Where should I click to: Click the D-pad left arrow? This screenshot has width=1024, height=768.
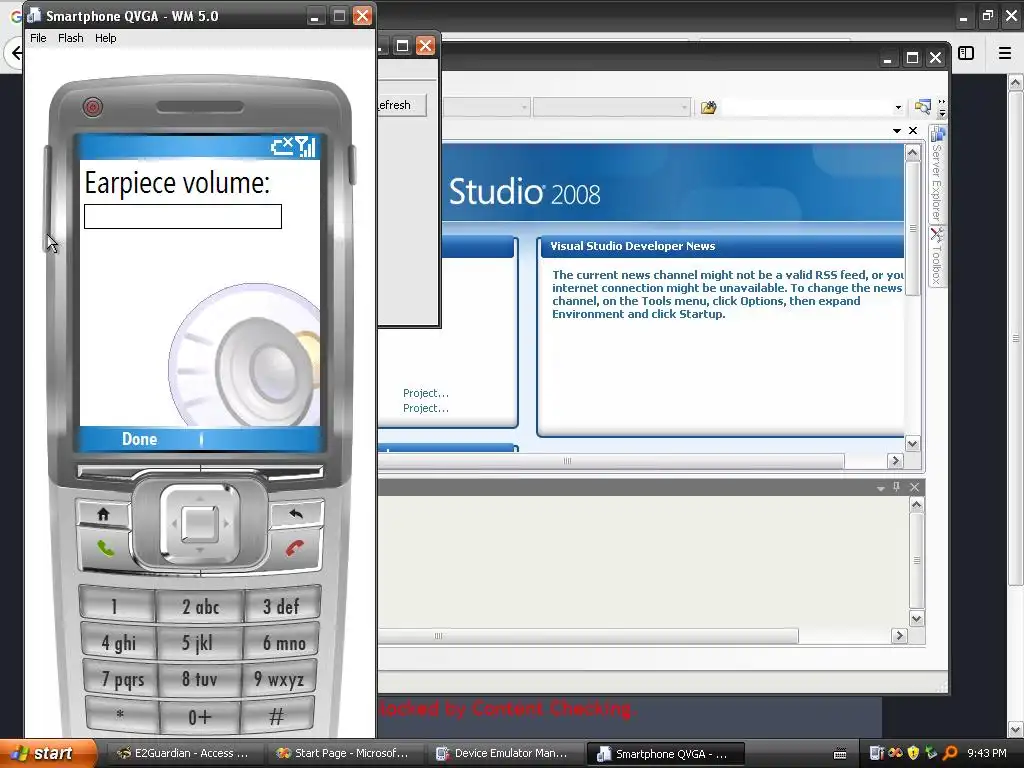(x=174, y=524)
